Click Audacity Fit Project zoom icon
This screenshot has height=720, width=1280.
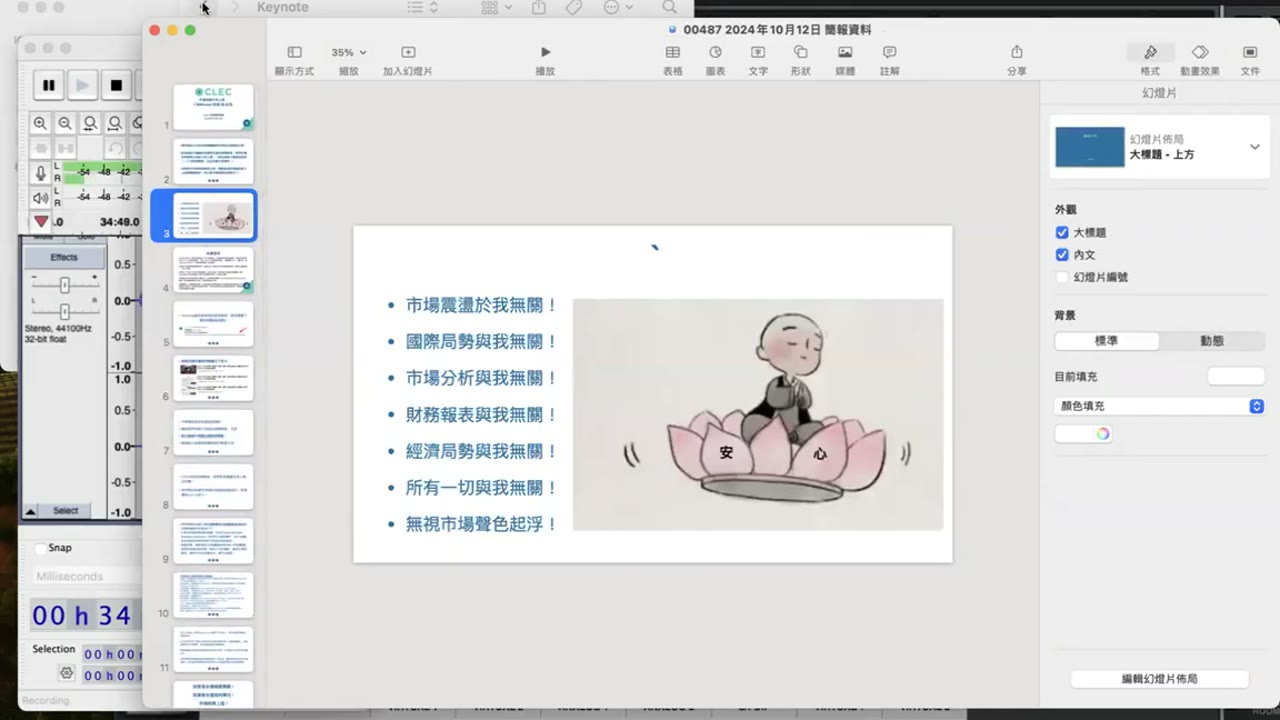coord(115,123)
